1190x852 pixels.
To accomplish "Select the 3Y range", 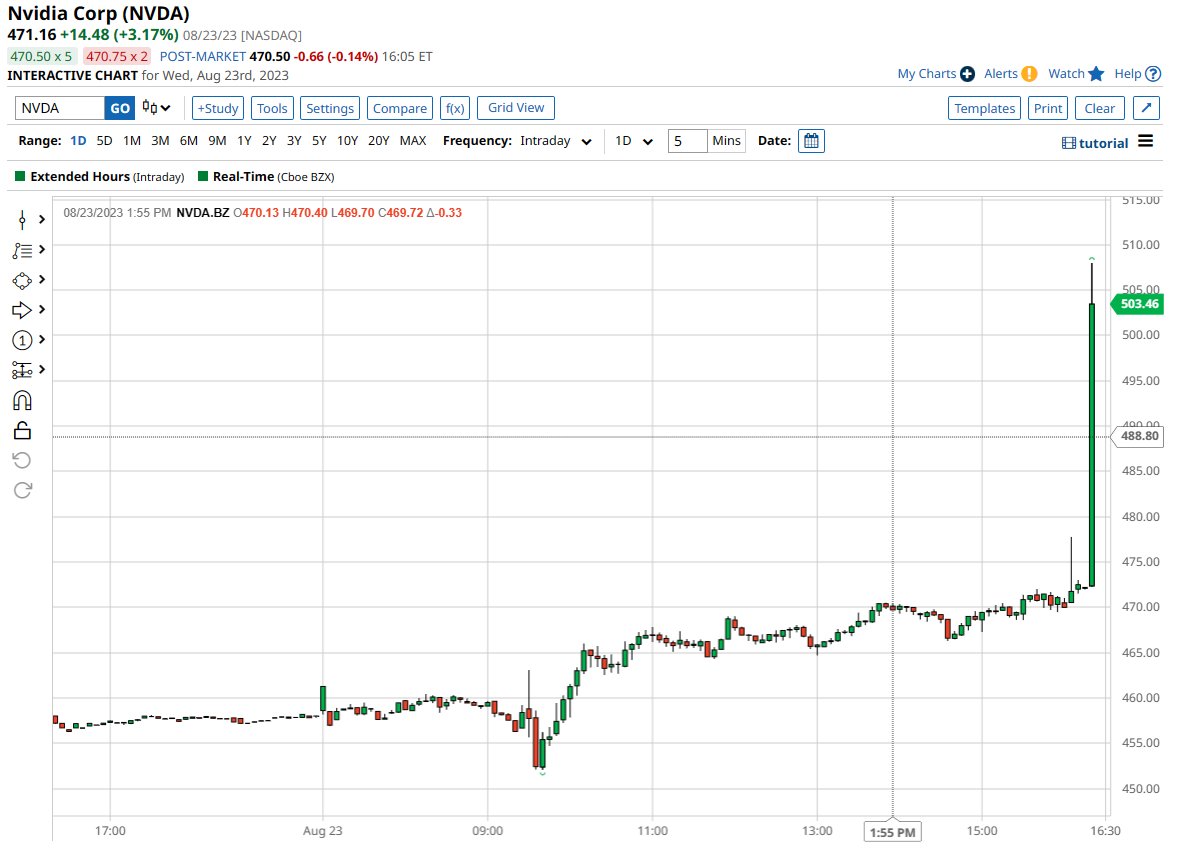I will point(294,141).
